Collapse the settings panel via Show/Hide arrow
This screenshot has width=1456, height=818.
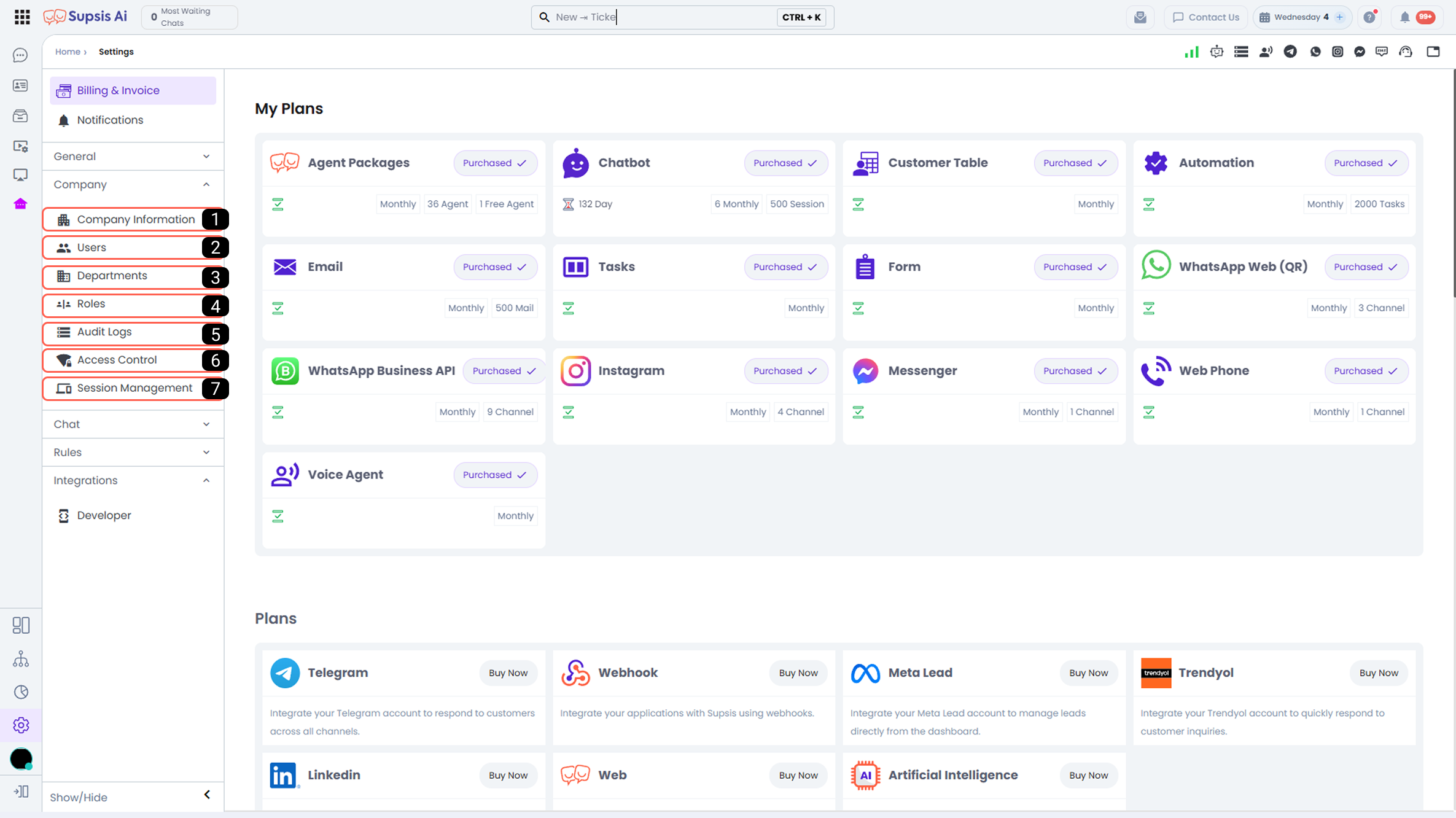click(x=207, y=795)
